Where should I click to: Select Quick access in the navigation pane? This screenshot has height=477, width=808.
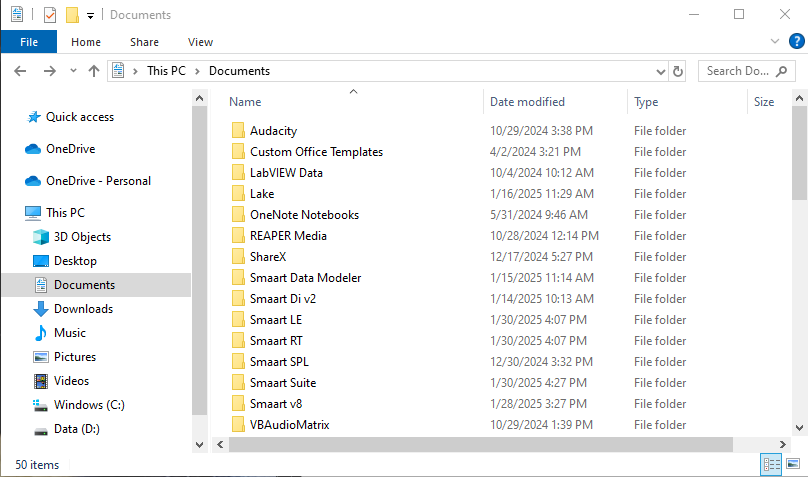(x=80, y=117)
